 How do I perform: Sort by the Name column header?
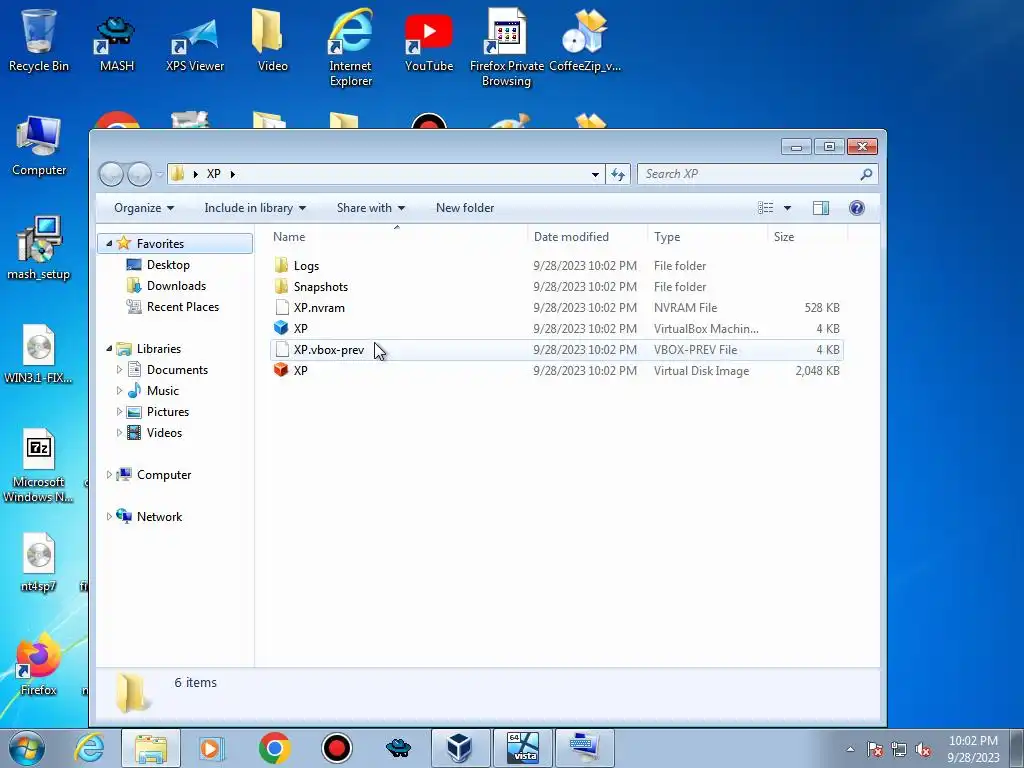pyautogui.click(x=396, y=237)
